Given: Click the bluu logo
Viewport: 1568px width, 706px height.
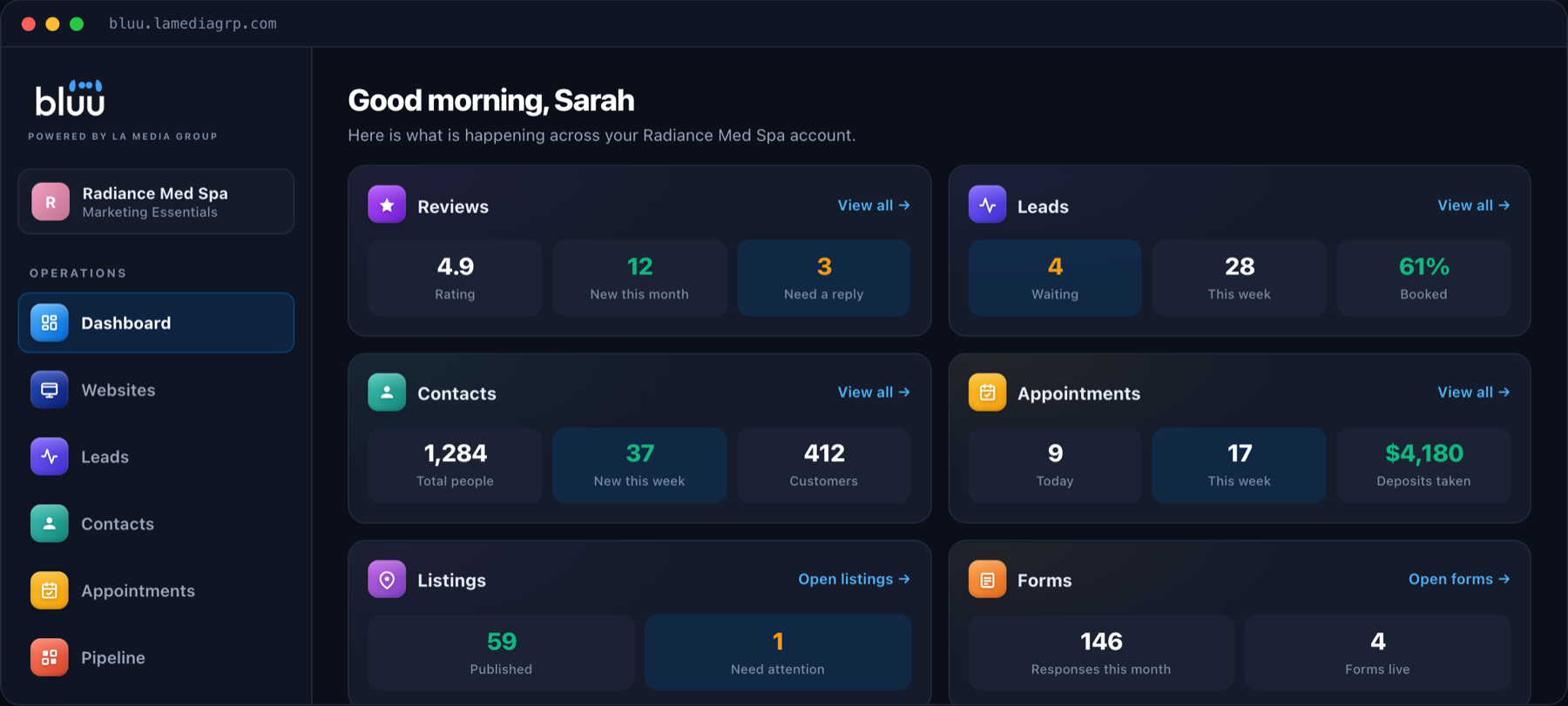Looking at the screenshot, I should pos(70,98).
